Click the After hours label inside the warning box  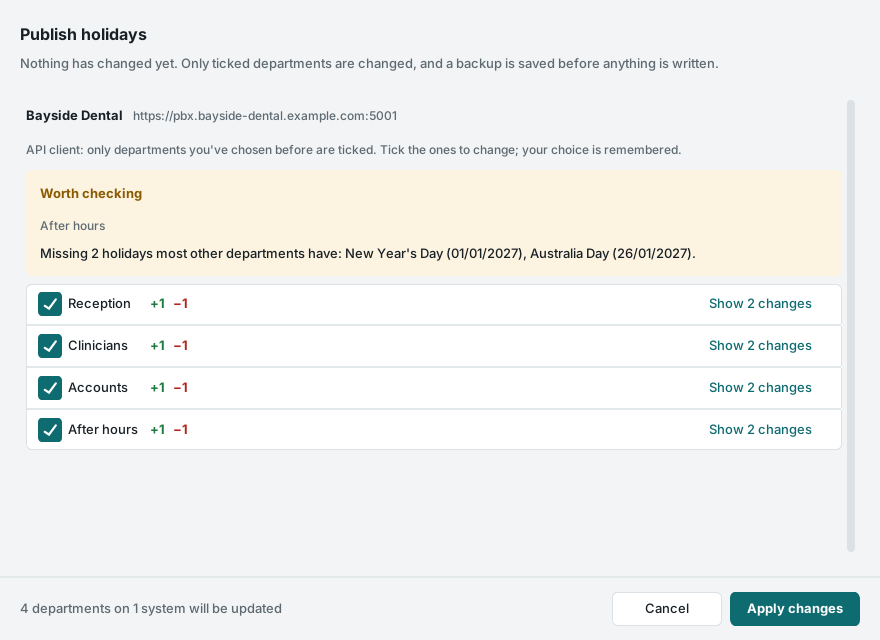(72, 226)
